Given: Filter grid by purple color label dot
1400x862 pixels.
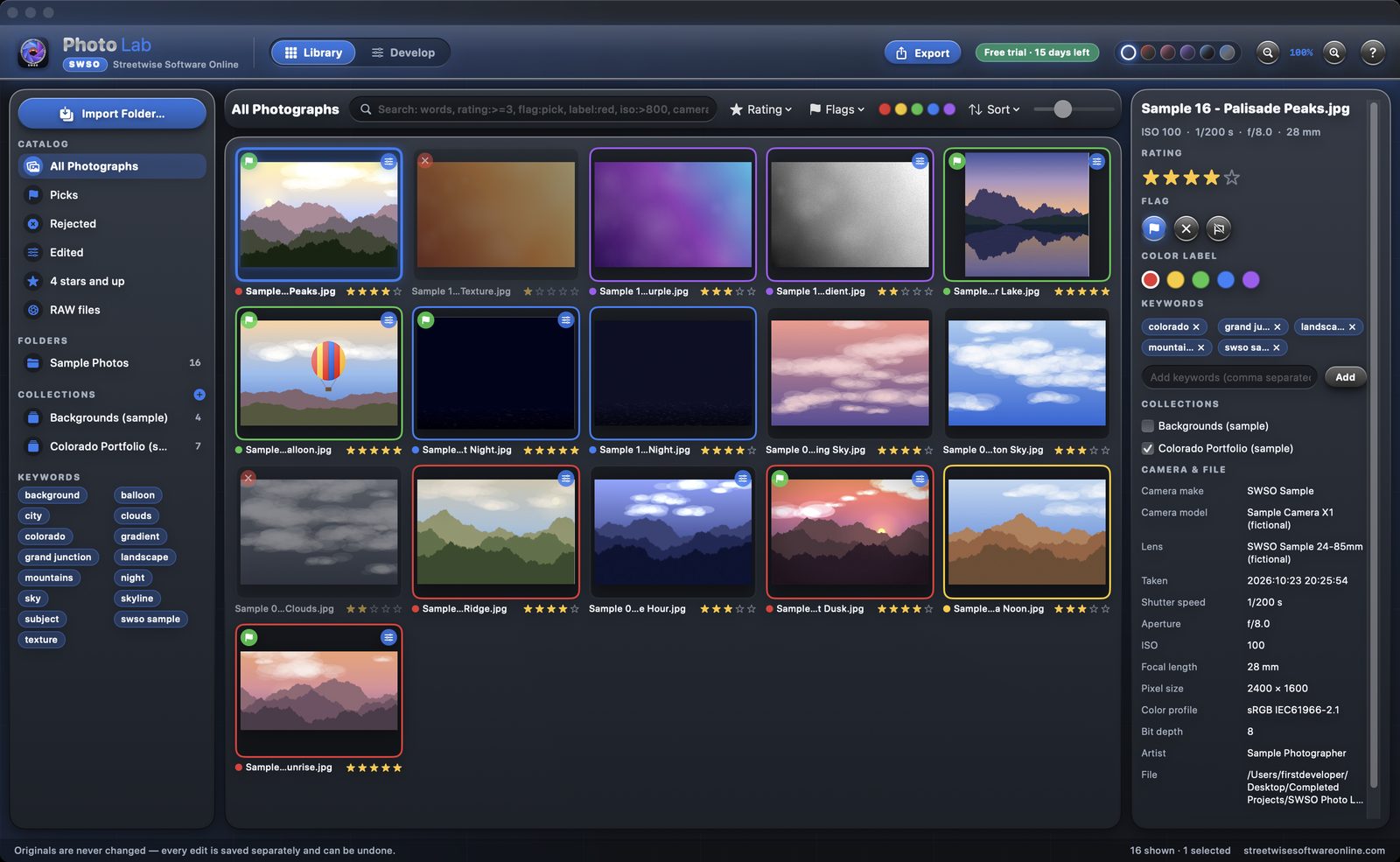Looking at the screenshot, I should click(949, 109).
